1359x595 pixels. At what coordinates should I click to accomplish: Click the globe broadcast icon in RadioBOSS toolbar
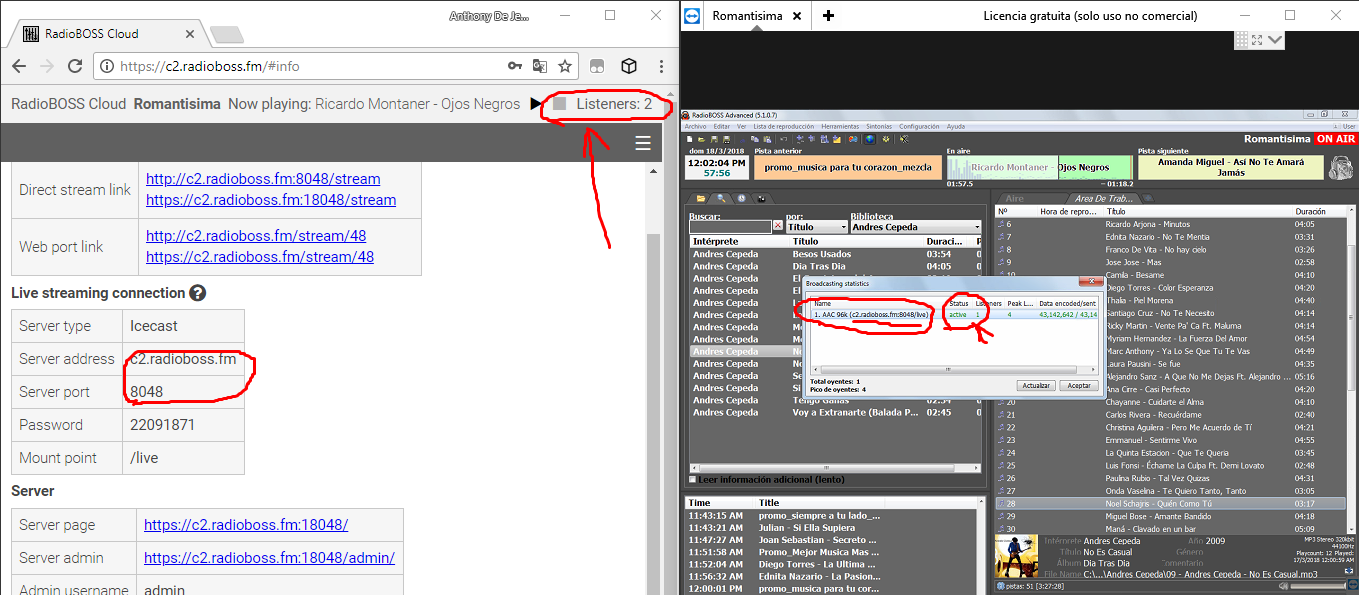click(870, 139)
